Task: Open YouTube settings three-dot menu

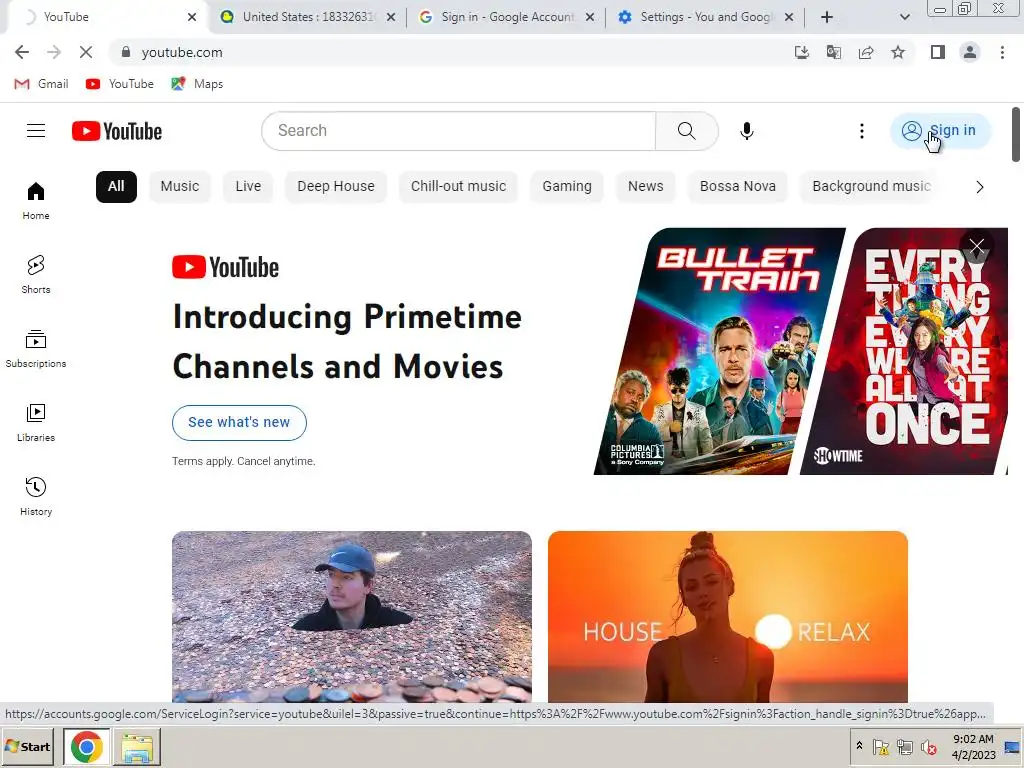Action: pyautogui.click(x=861, y=131)
